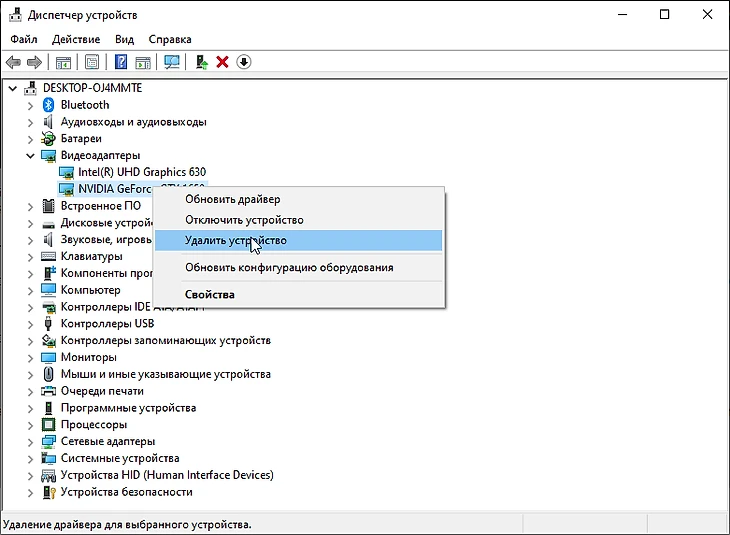Image resolution: width=730 pixels, height=535 pixels.
Task: Click the red X uninstall device icon
Action: (222, 62)
